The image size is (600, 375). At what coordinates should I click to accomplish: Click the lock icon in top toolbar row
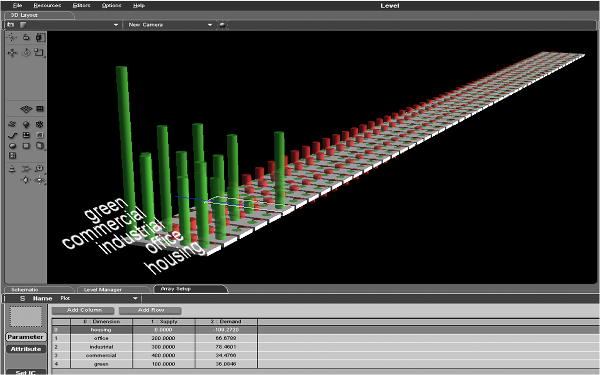click(x=26, y=37)
